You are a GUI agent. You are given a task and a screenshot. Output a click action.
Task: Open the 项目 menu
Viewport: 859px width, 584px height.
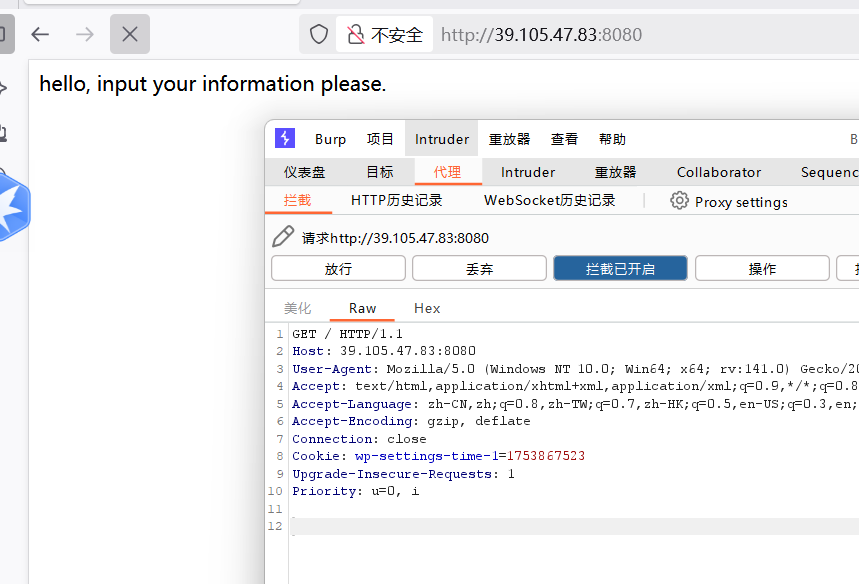pos(380,139)
